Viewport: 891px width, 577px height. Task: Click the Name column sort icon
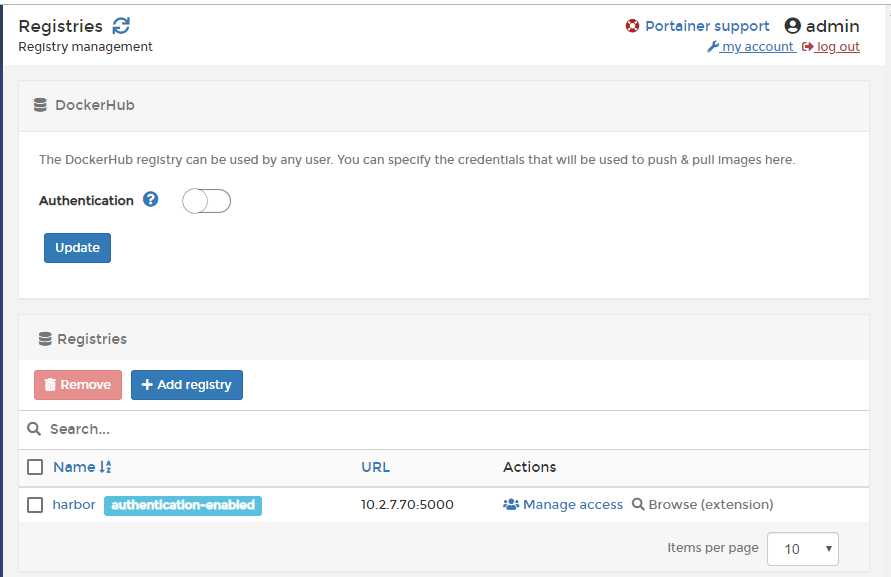105,467
